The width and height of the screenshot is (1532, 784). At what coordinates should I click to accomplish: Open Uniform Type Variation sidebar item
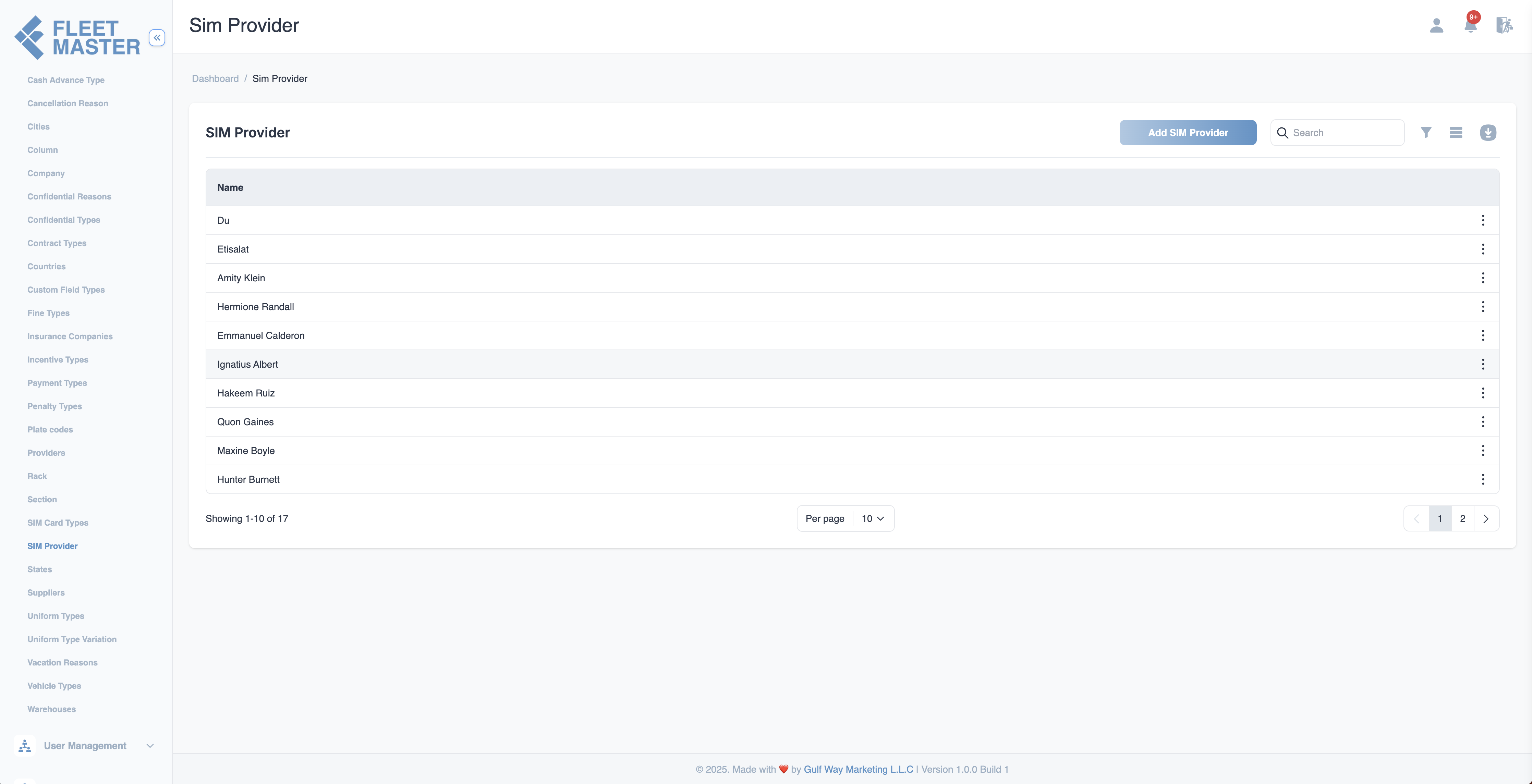(72, 639)
